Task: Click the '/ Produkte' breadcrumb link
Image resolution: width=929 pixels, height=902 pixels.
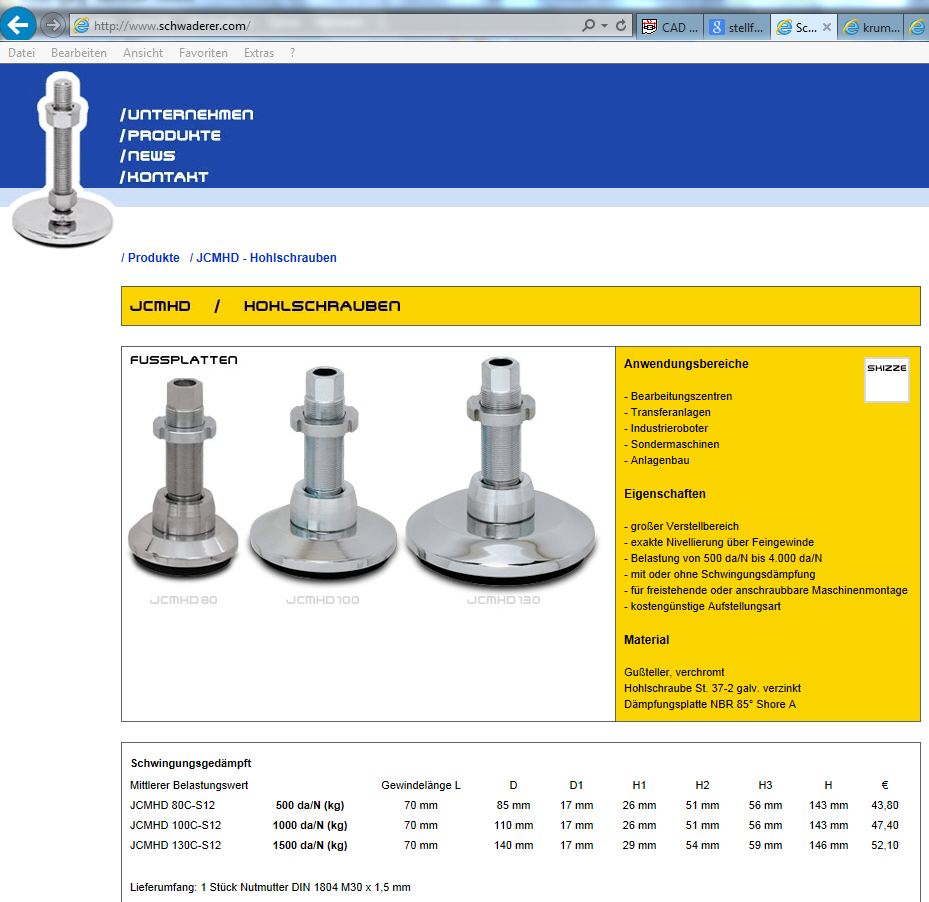Action: (x=150, y=258)
